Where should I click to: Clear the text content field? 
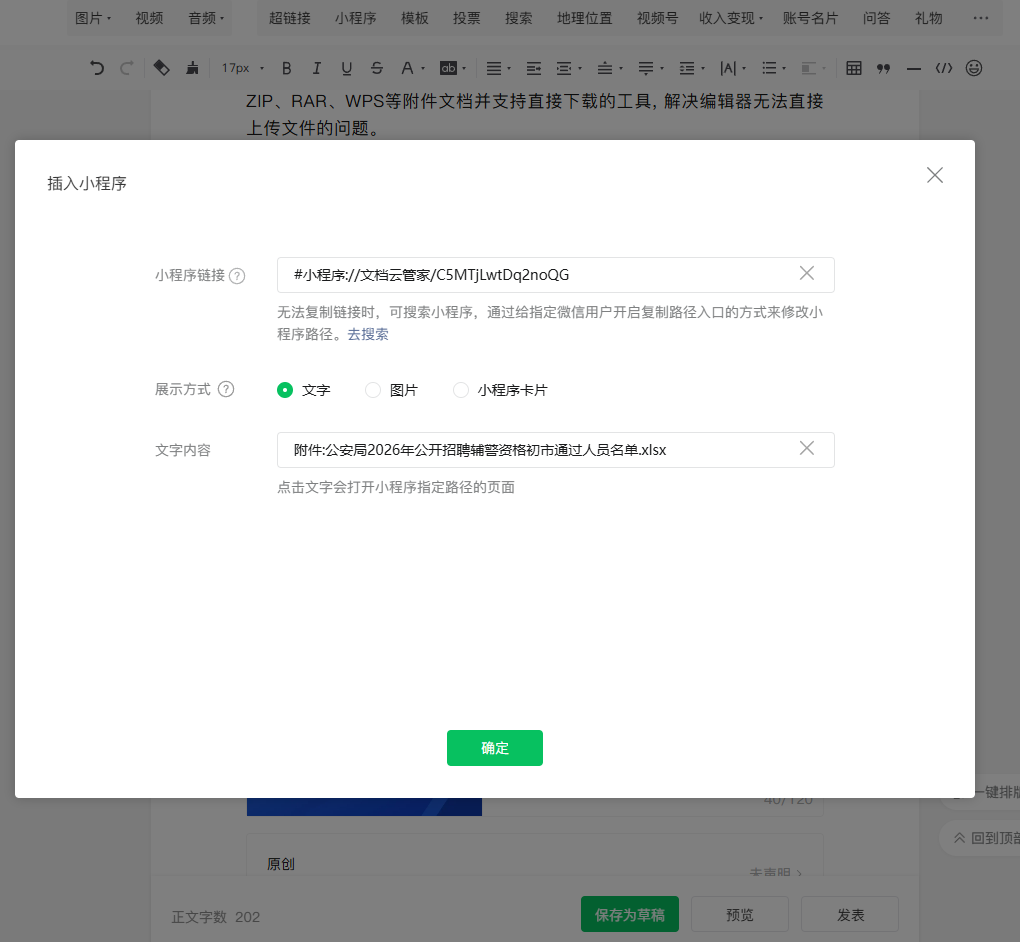(807, 449)
